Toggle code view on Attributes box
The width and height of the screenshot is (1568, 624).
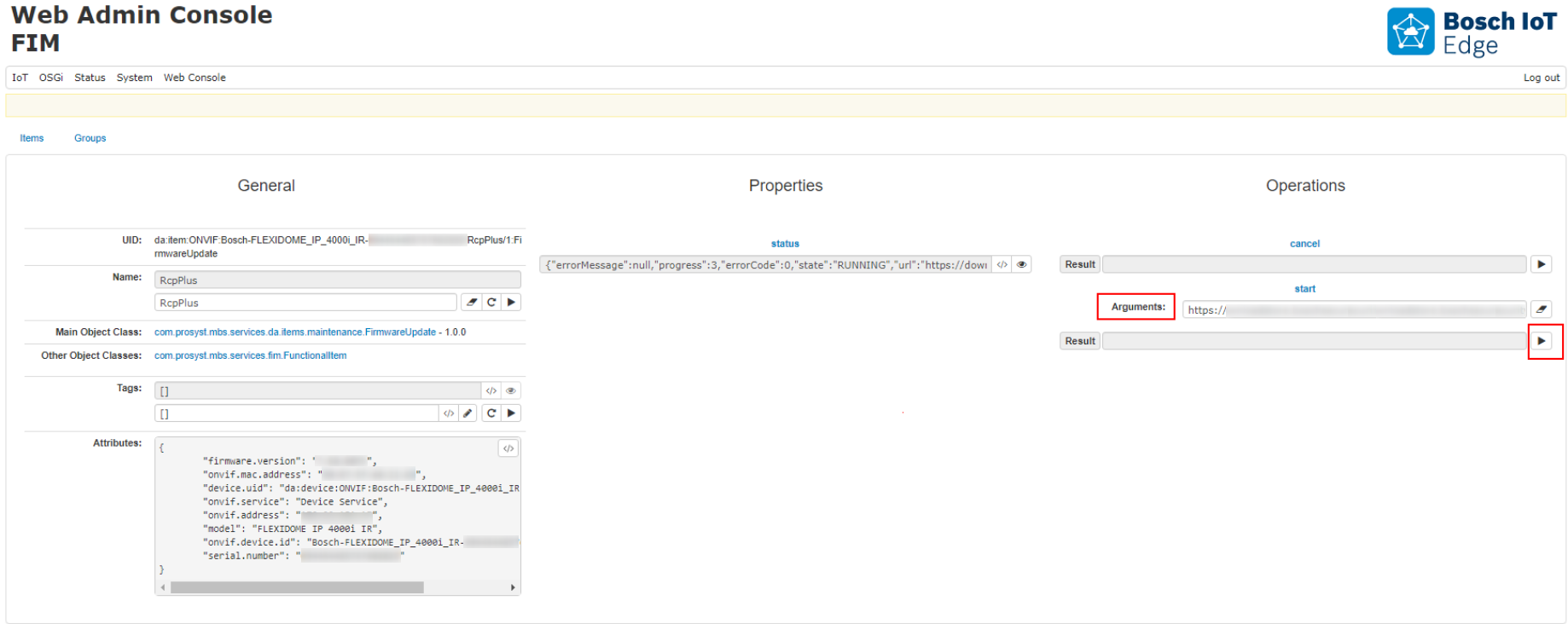coord(508,448)
